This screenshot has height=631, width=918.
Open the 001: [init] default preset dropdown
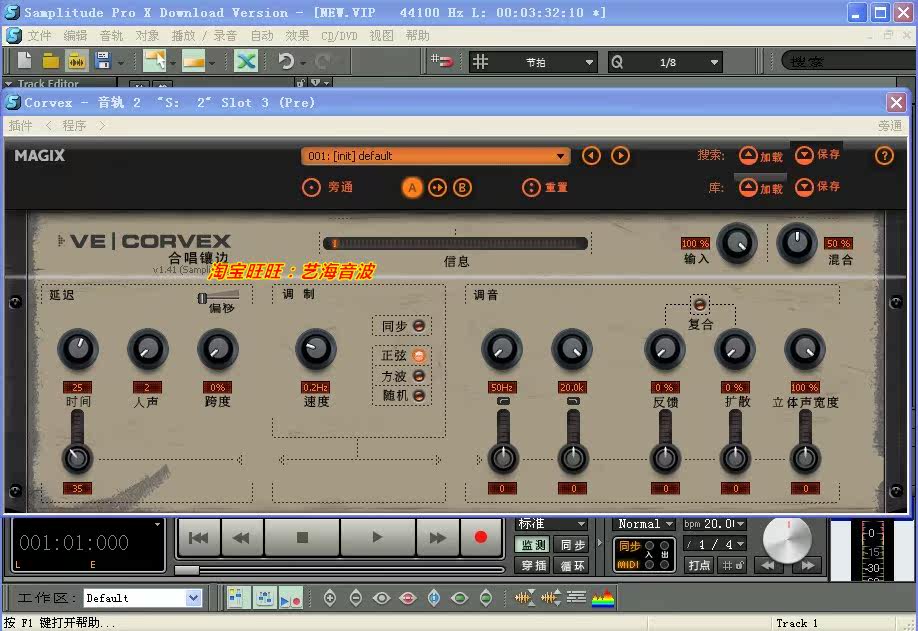(x=435, y=156)
